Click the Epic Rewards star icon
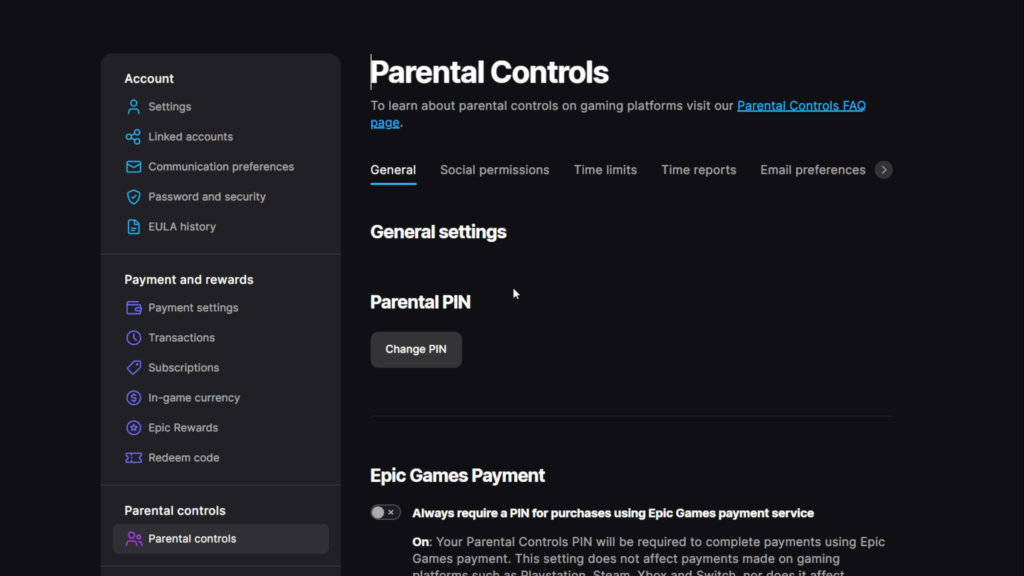 [x=133, y=428]
